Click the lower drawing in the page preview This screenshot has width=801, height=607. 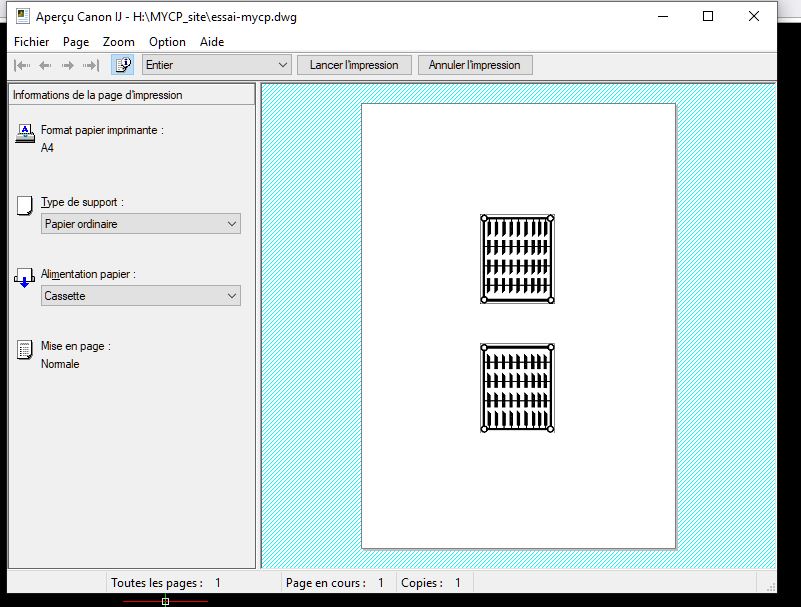click(517, 388)
